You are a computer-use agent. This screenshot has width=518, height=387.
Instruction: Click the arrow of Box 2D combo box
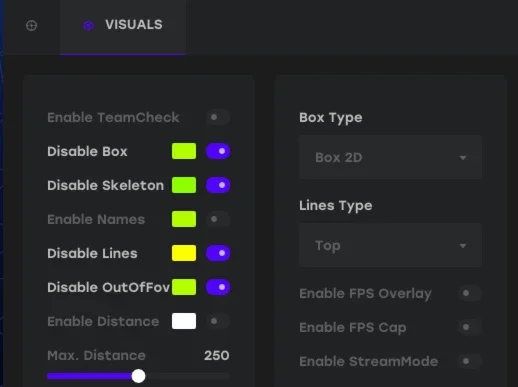[463, 158]
